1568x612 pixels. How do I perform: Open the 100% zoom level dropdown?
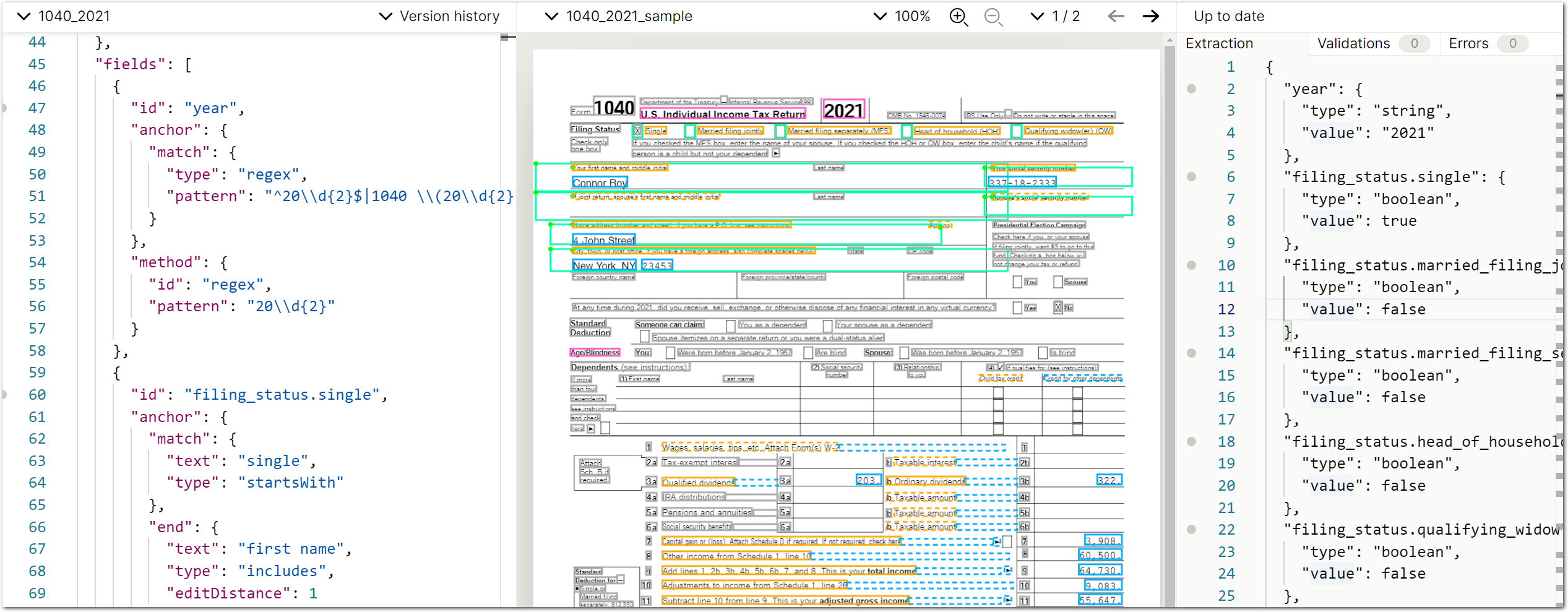[x=902, y=16]
